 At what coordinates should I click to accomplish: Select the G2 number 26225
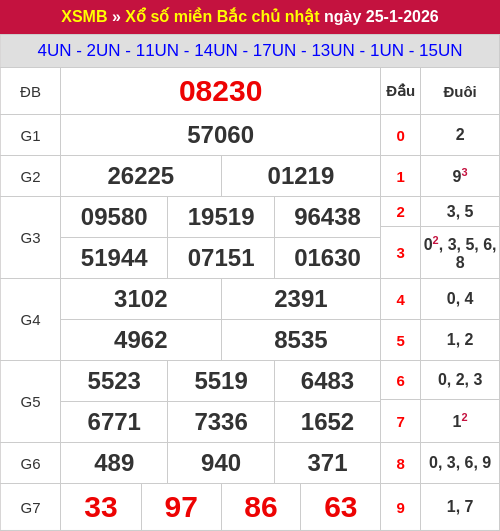point(141,176)
